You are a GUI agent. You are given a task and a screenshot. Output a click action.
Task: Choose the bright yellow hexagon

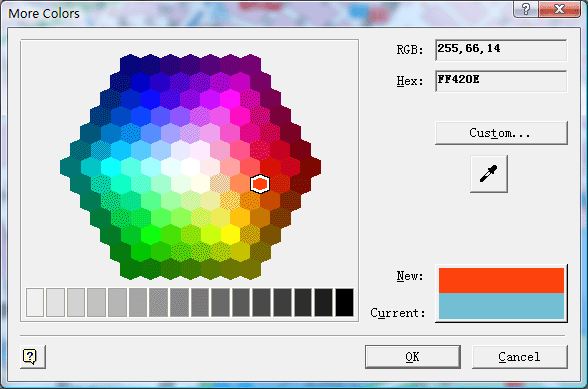[x=231, y=235]
